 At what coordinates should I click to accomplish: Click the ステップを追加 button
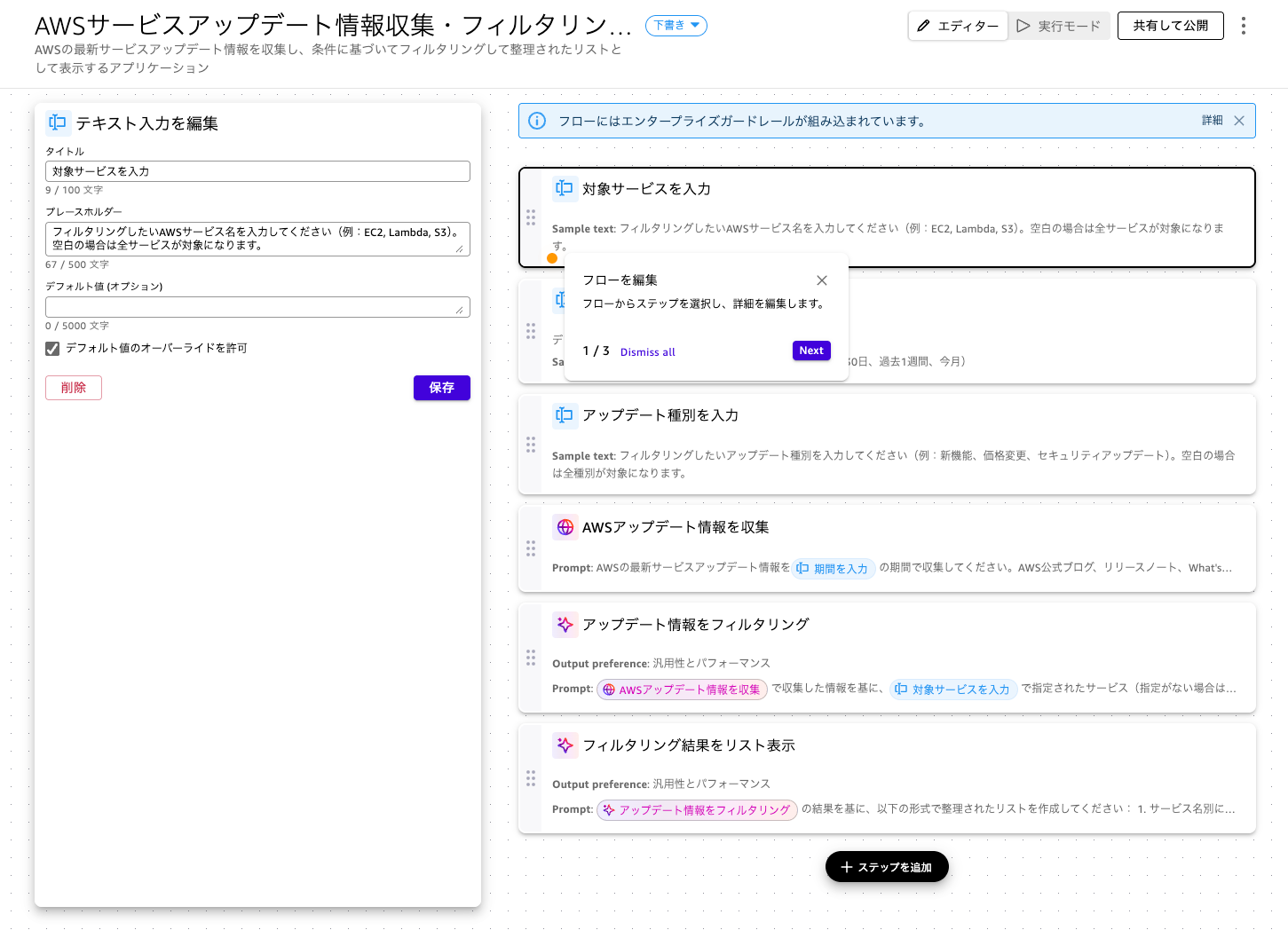886,867
